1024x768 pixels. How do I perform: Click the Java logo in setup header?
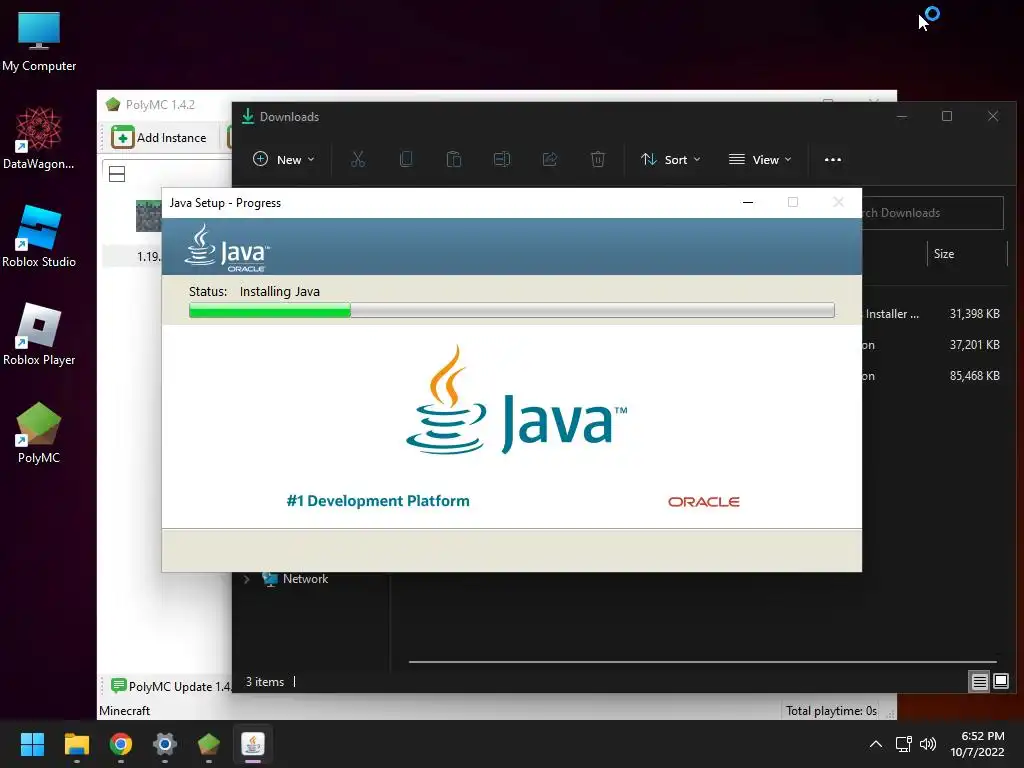(x=227, y=248)
